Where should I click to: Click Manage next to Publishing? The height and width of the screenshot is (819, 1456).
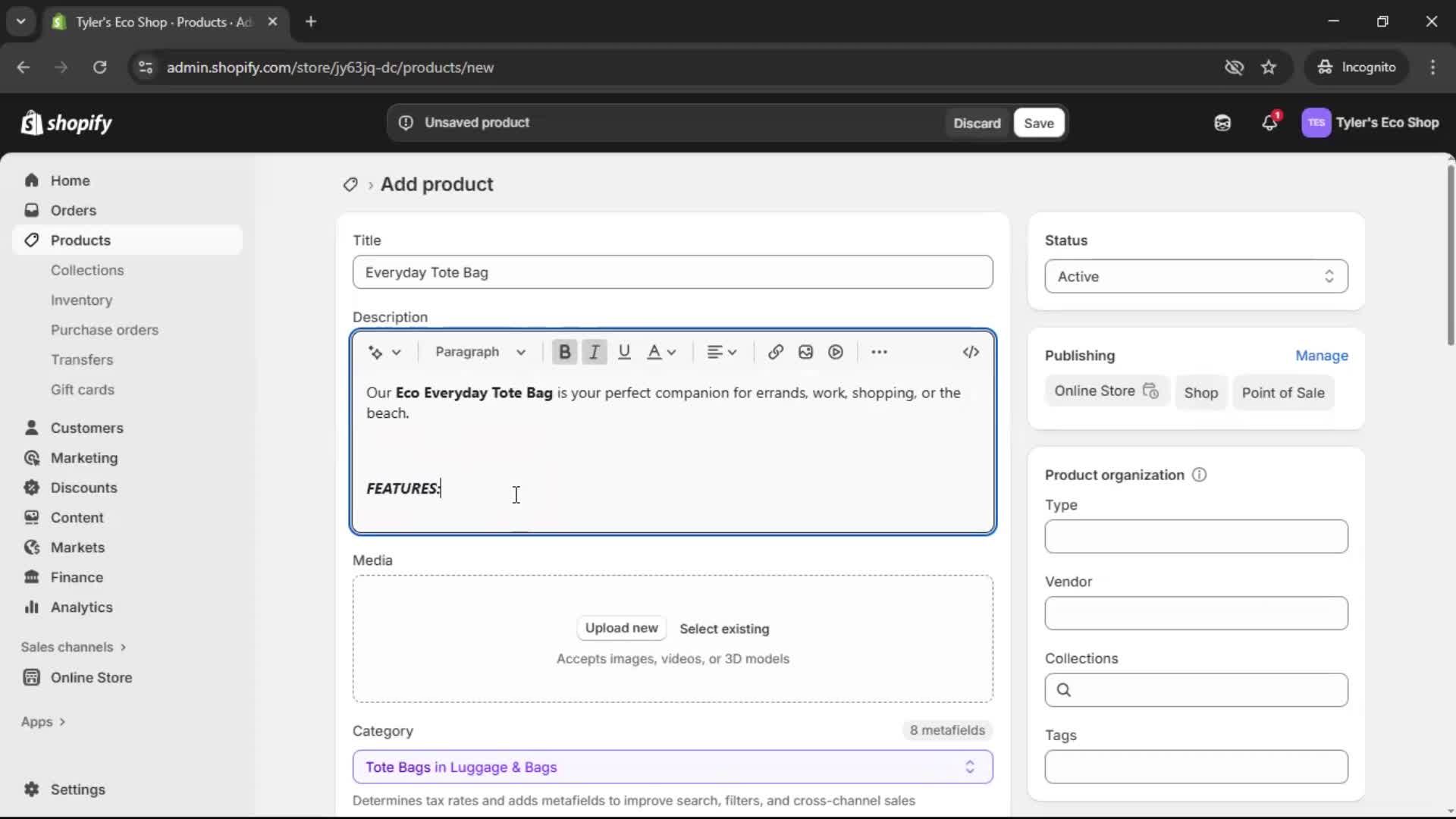coord(1322,356)
